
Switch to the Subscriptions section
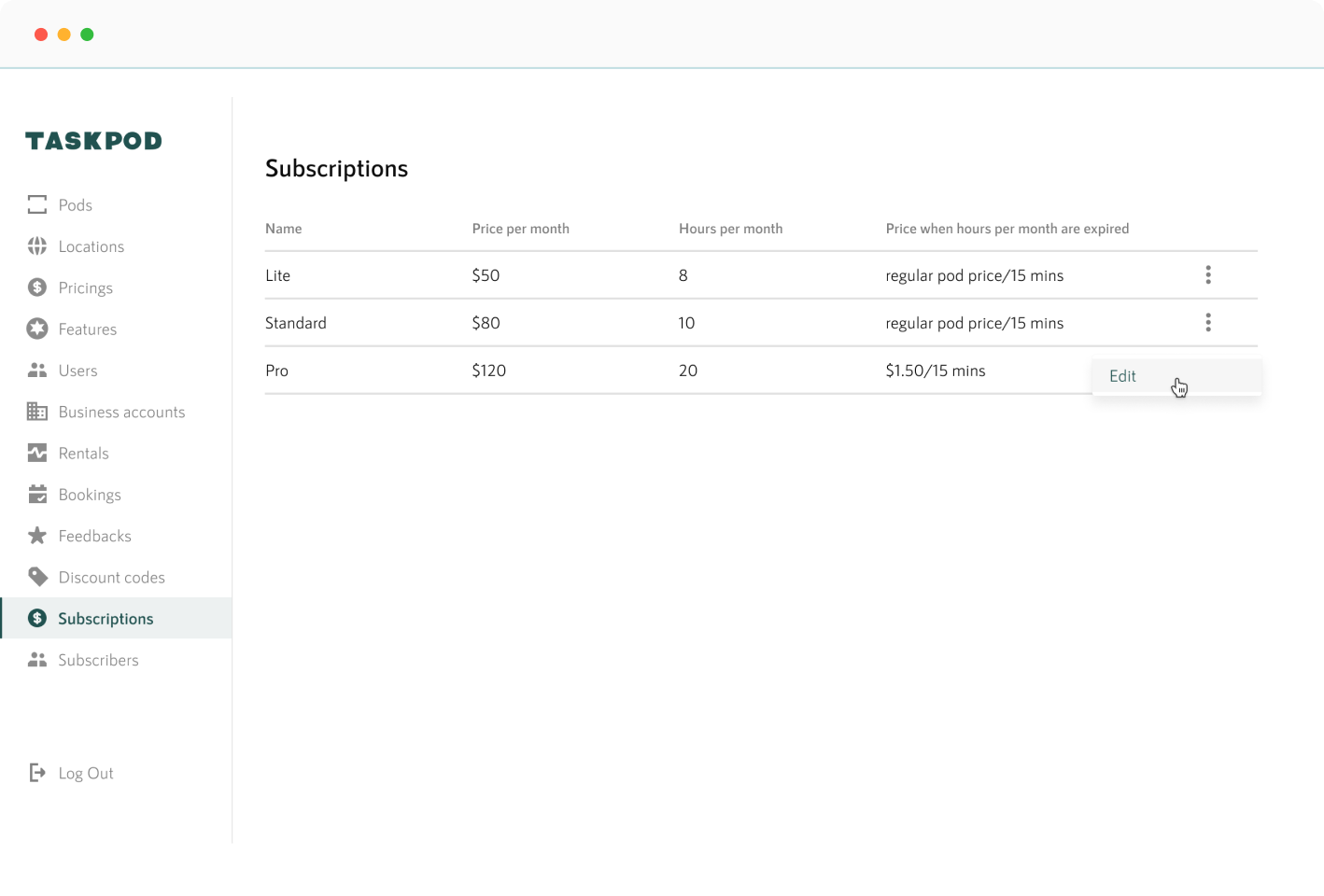click(x=106, y=618)
